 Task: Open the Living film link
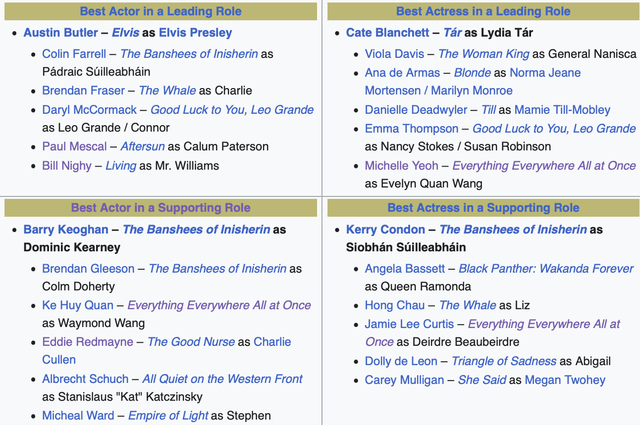click(121, 166)
